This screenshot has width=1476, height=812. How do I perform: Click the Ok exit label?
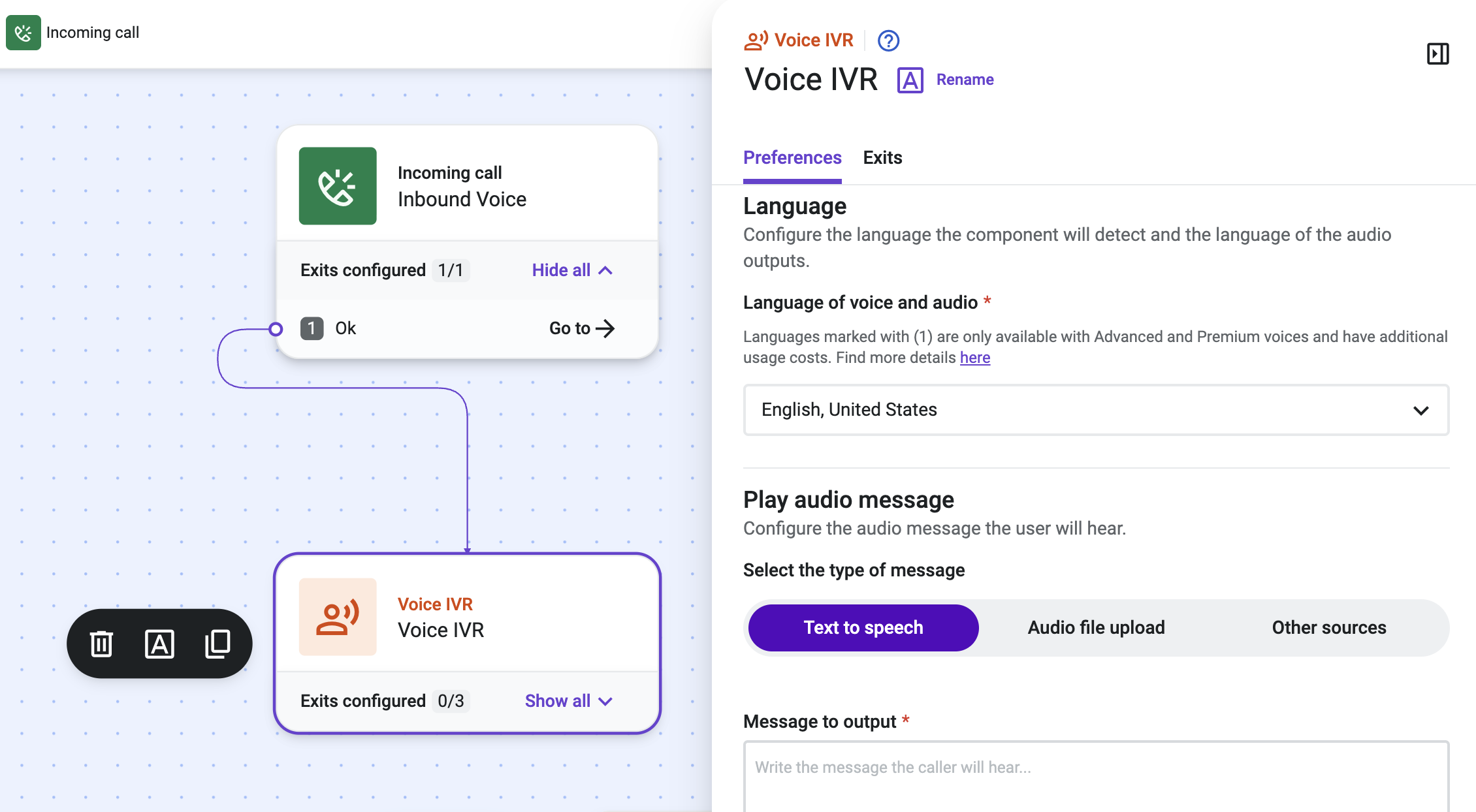pyautogui.click(x=345, y=328)
